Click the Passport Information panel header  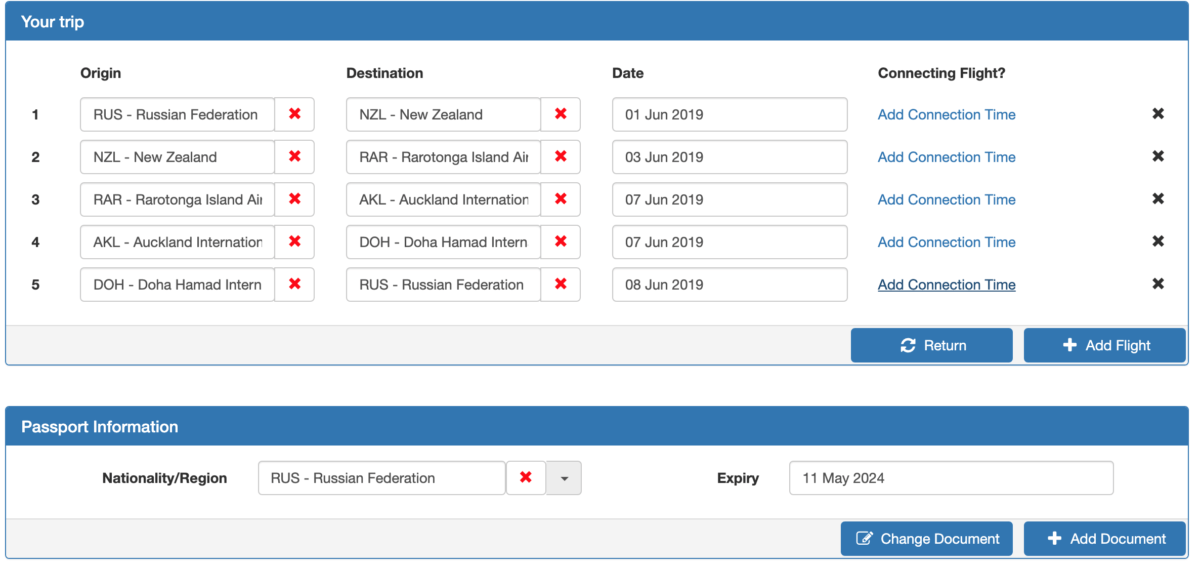(x=597, y=426)
